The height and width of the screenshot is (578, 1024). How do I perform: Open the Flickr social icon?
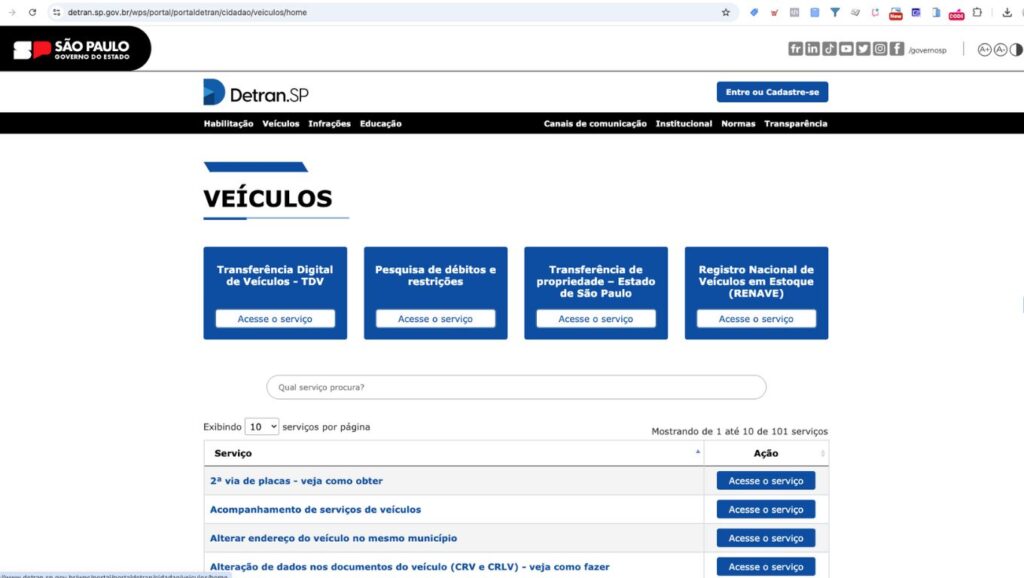(x=795, y=49)
